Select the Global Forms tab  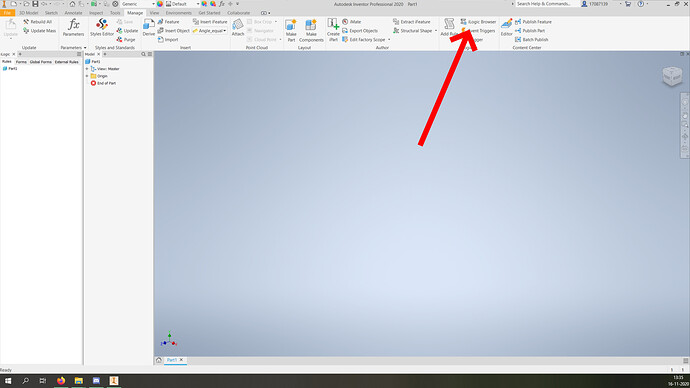pyautogui.click(x=40, y=62)
